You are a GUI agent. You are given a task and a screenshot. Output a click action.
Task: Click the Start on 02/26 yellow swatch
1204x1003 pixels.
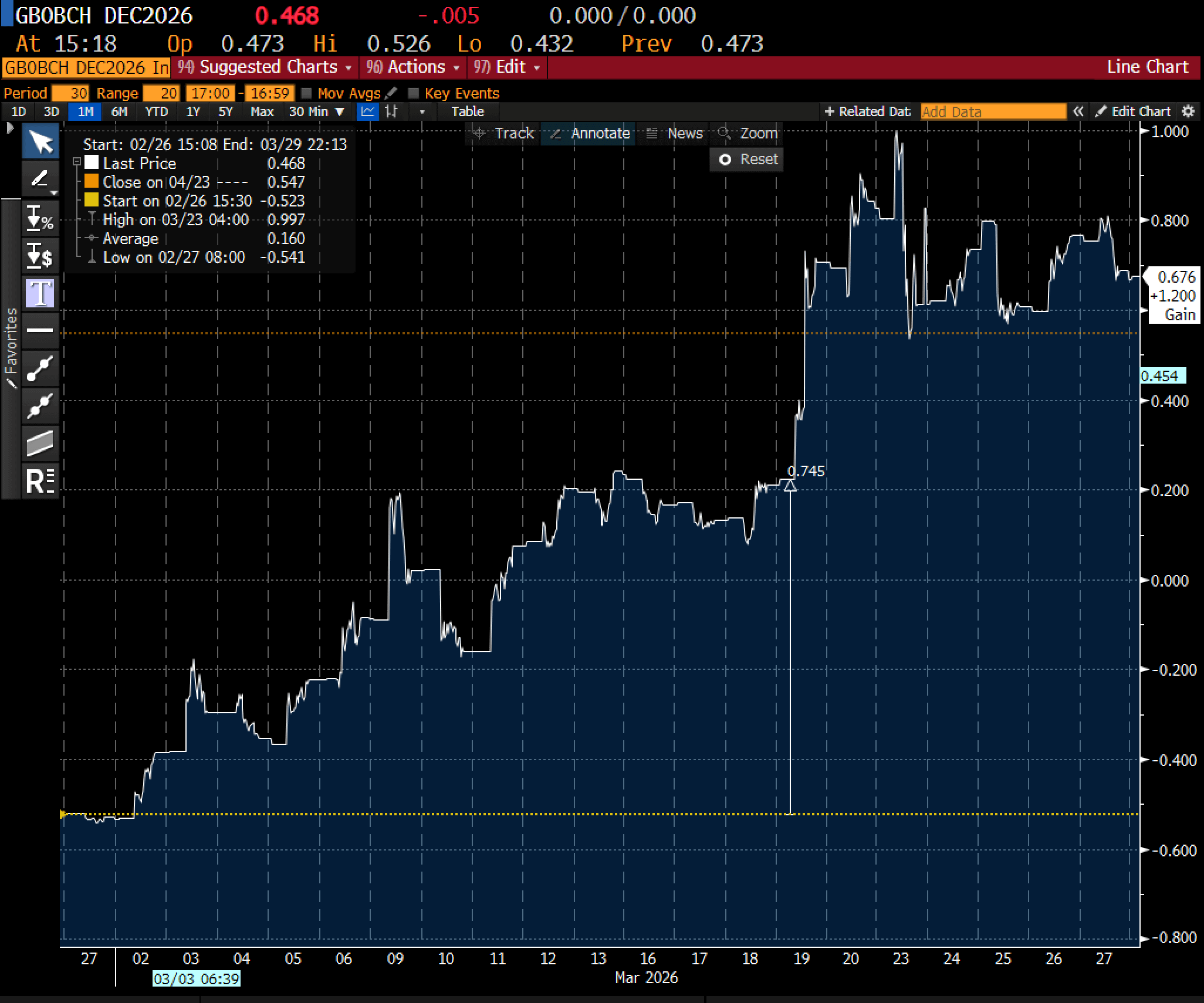pos(92,200)
